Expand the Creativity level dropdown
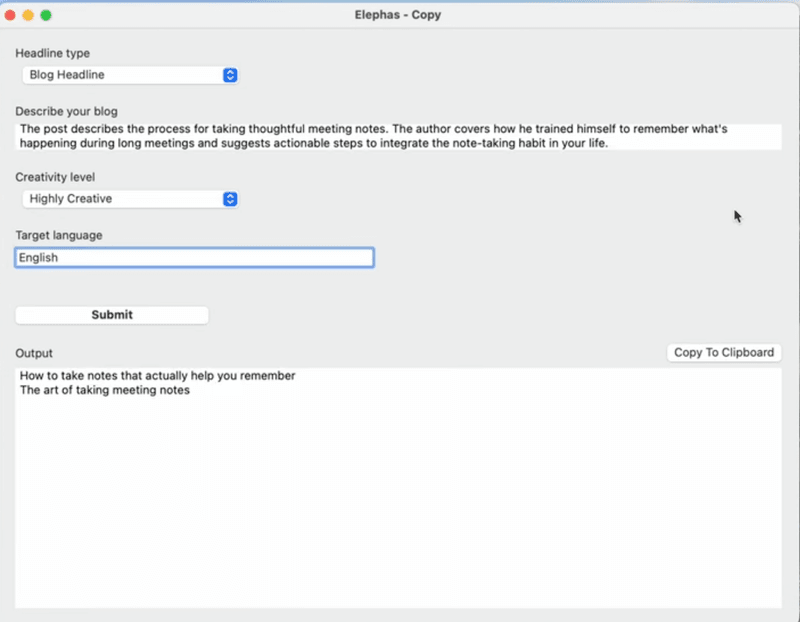The image size is (800, 622). coord(128,199)
